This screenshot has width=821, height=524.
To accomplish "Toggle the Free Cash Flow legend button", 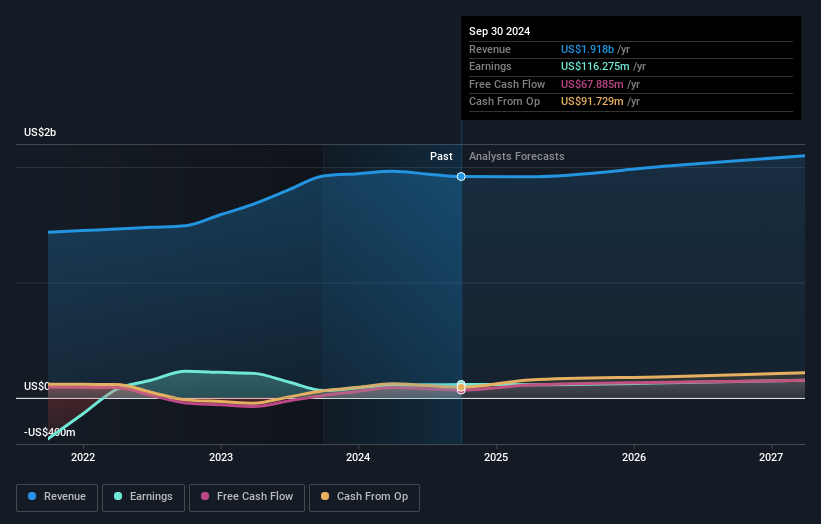I will [247, 497].
